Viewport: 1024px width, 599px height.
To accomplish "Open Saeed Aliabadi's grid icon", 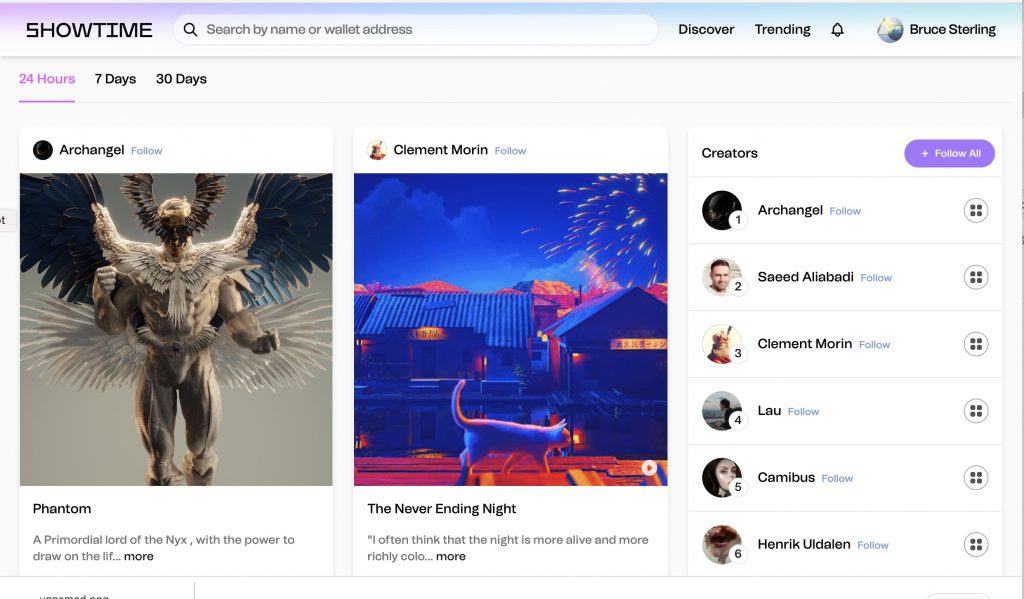I will click(976, 277).
